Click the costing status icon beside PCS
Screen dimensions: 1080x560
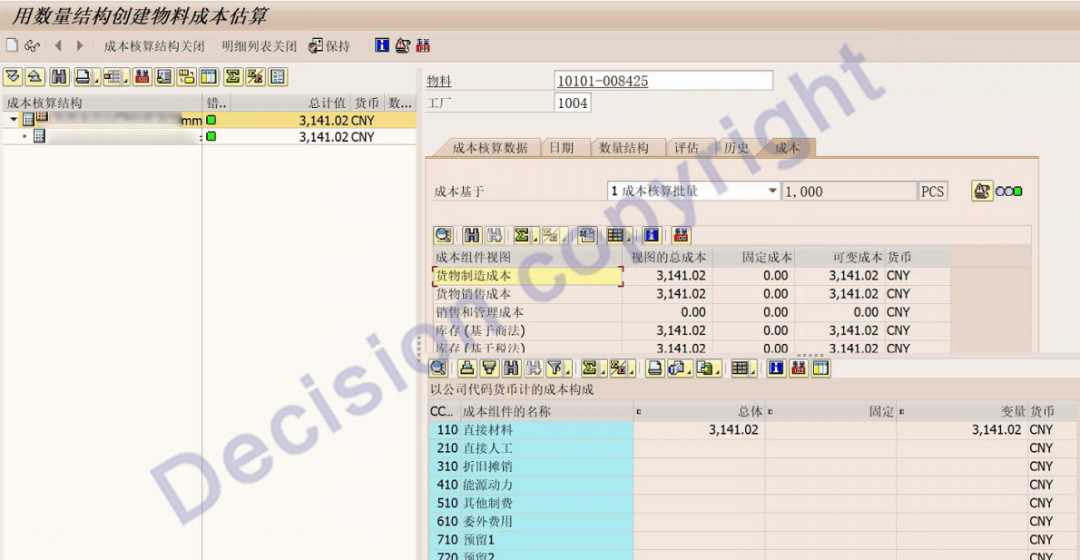tap(982, 191)
